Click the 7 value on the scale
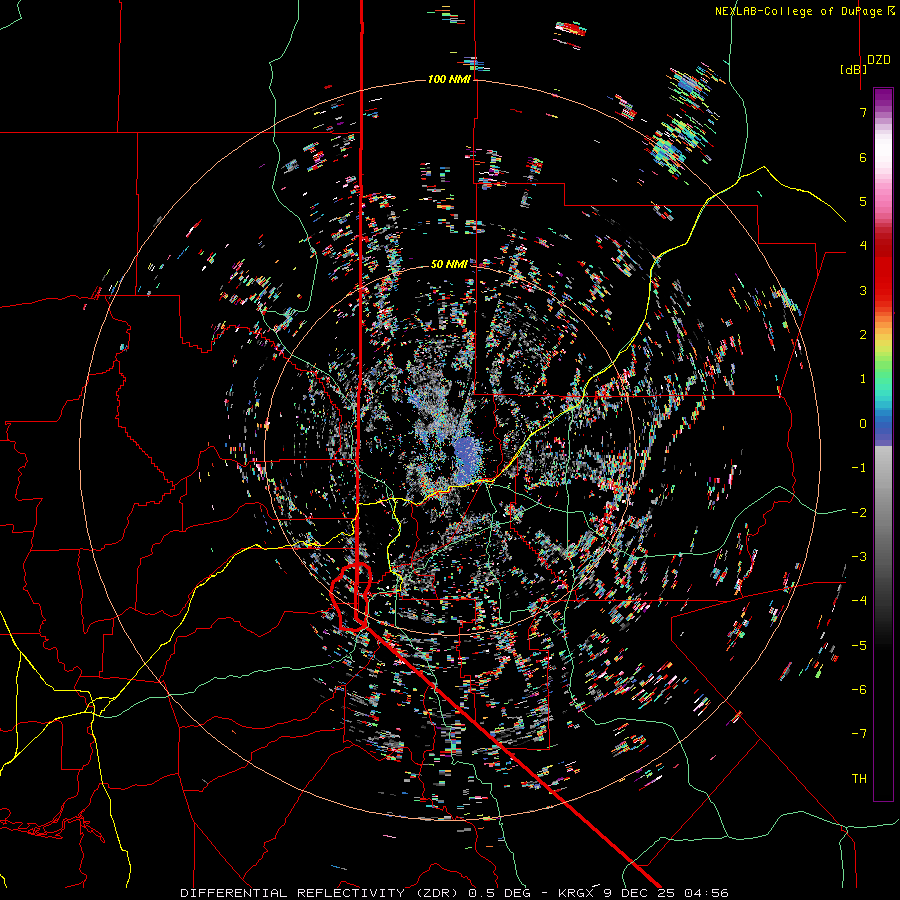This screenshot has height=900, width=900. pyautogui.click(x=863, y=112)
